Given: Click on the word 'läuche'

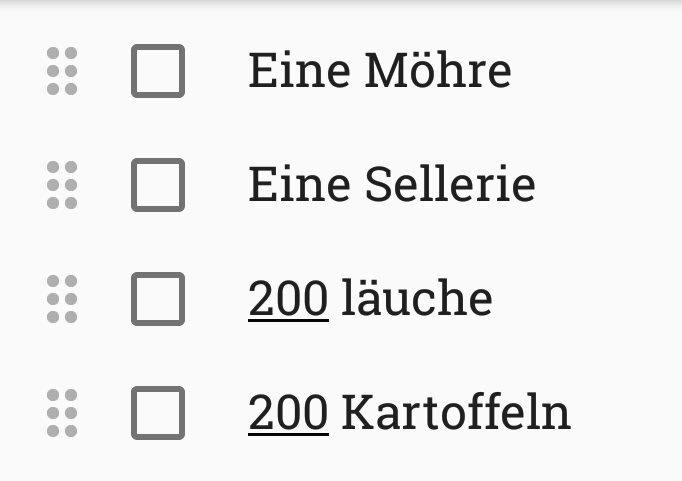Looking at the screenshot, I should (416, 299).
